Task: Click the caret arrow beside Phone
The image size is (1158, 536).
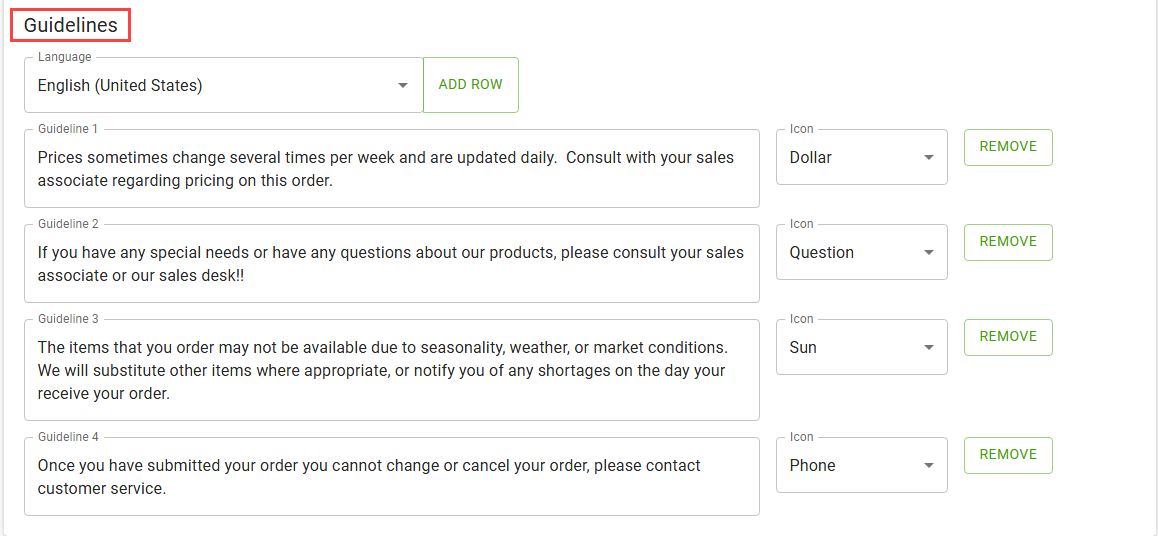Action: (929, 466)
